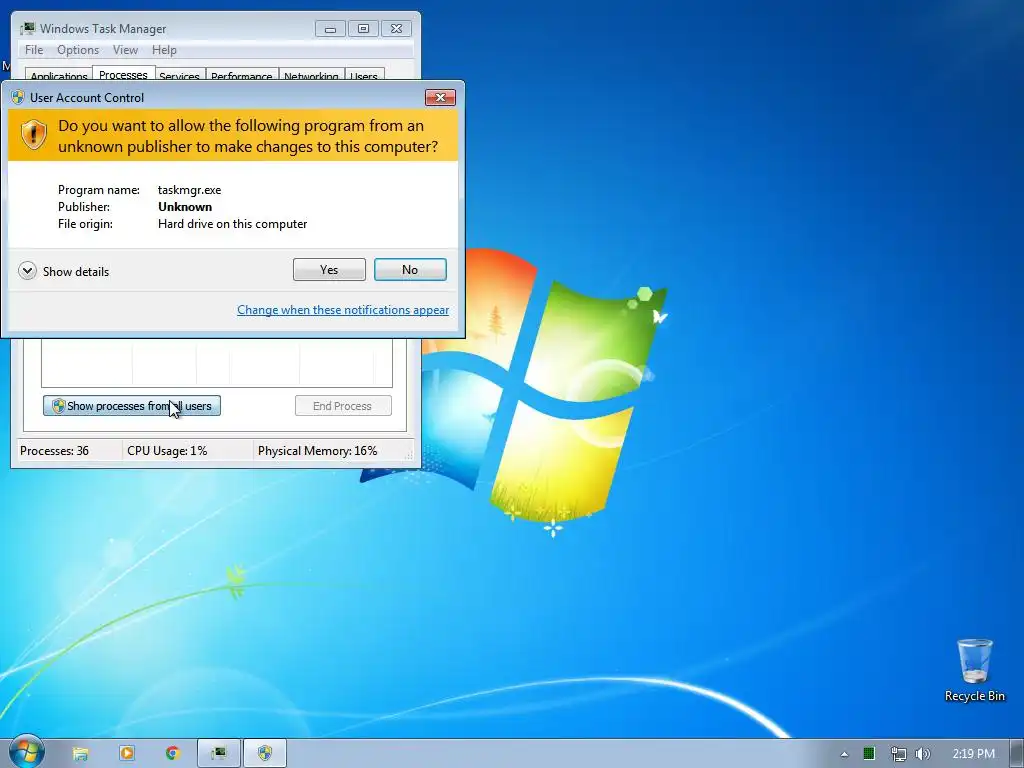
Task: Switch to the Applications tab
Action: pos(59,75)
